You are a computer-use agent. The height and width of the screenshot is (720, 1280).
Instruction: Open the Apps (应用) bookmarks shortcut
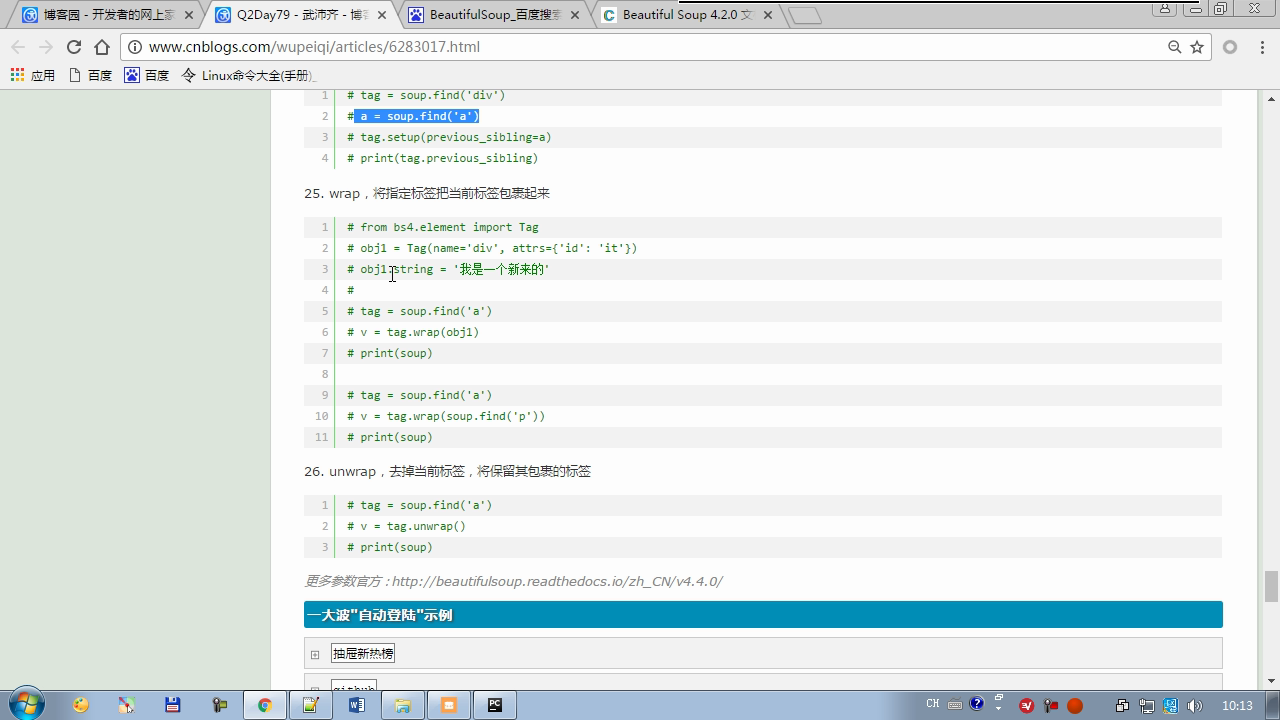pos(32,75)
